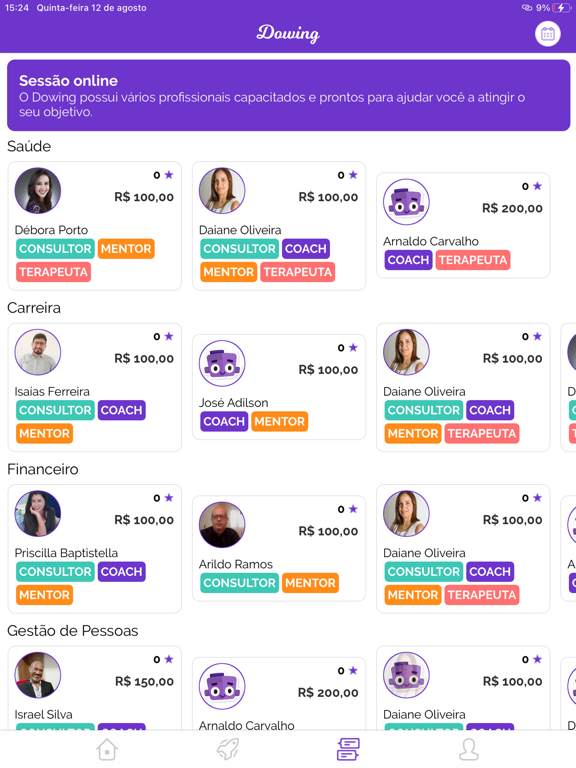Tap MENTOR tag on José Adilson's card
This screenshot has height=768, width=576.
280,422
